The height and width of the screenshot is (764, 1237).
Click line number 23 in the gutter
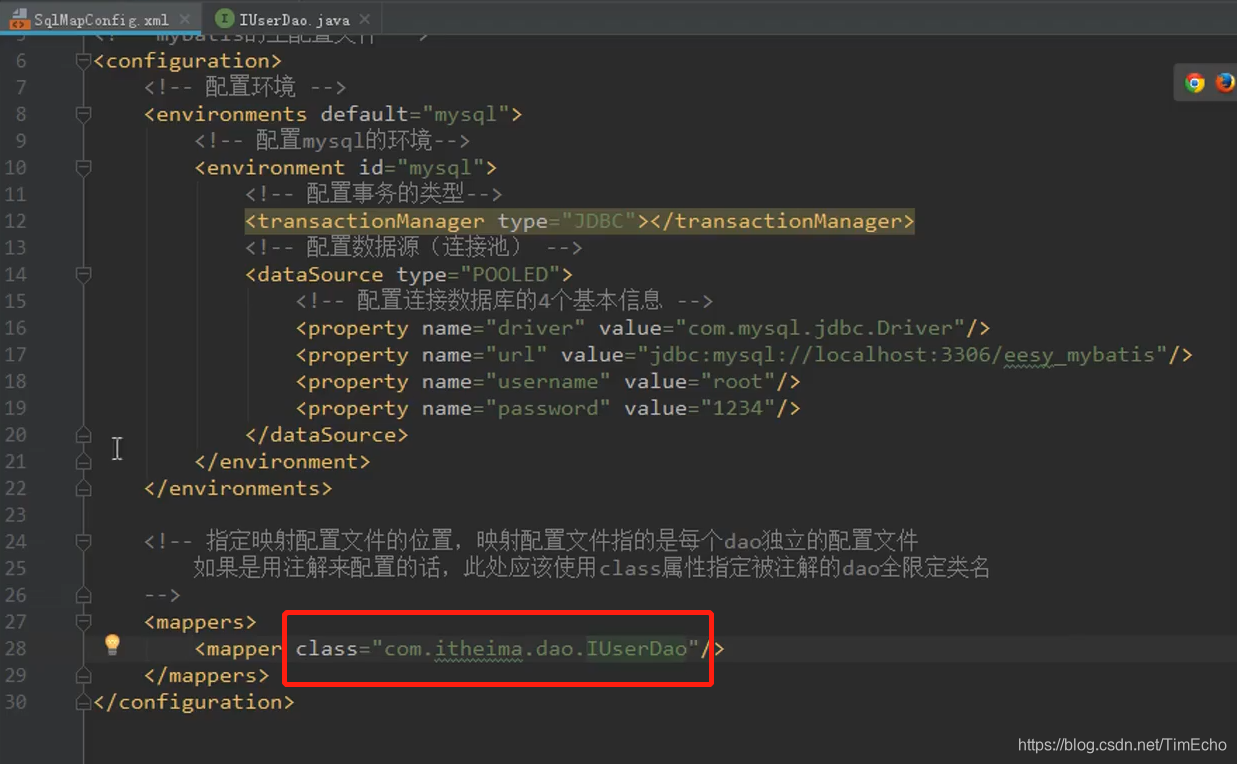pos(16,515)
